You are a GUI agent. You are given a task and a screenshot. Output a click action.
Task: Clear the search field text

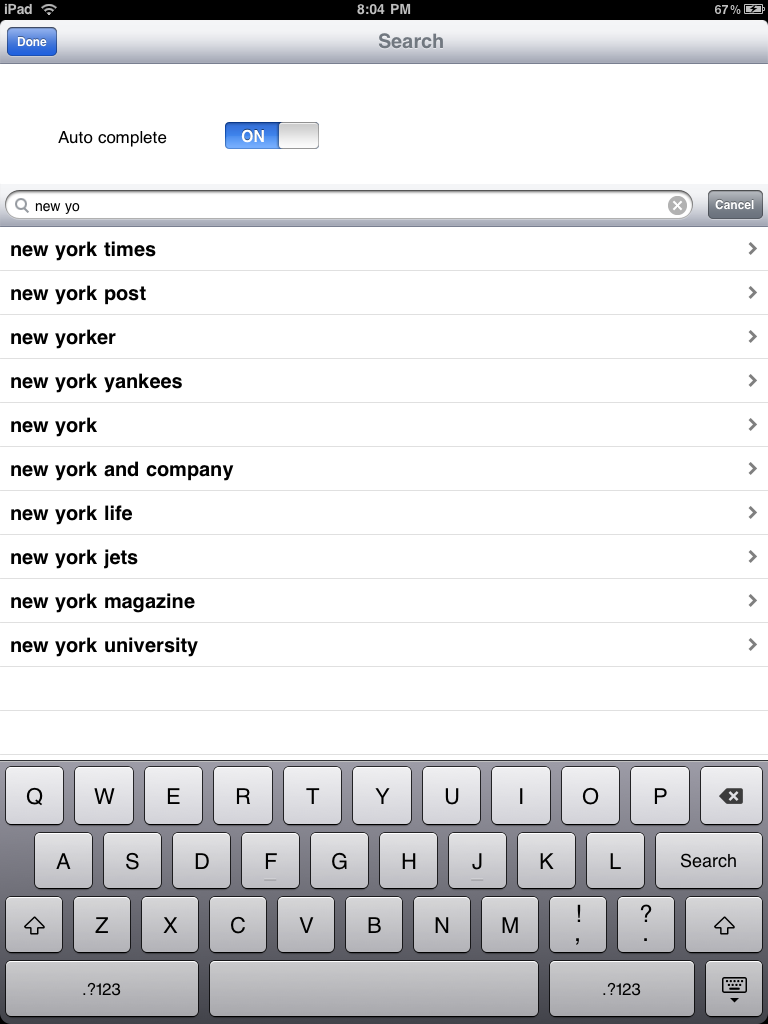678,204
